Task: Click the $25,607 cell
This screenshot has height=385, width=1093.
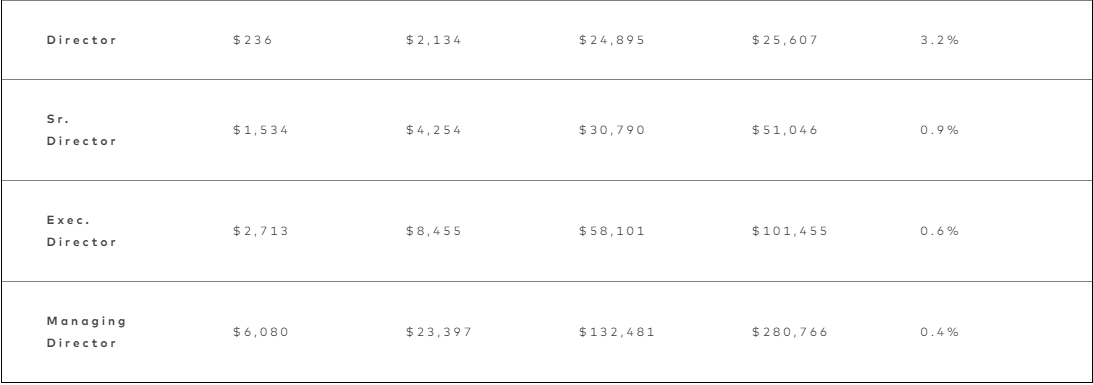Action: (785, 40)
